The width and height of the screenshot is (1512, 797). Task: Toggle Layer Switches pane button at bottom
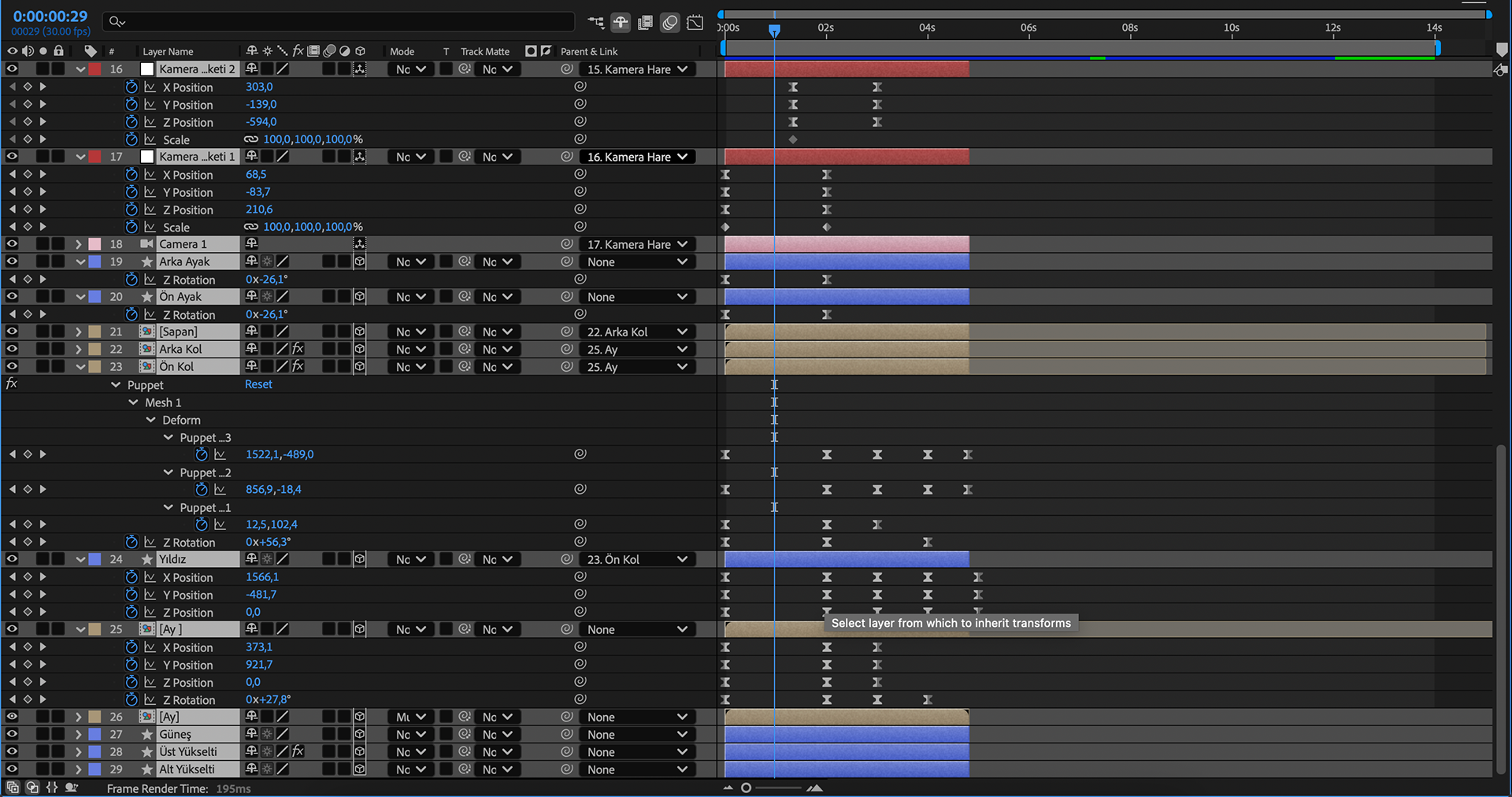pyautogui.click(x=13, y=787)
